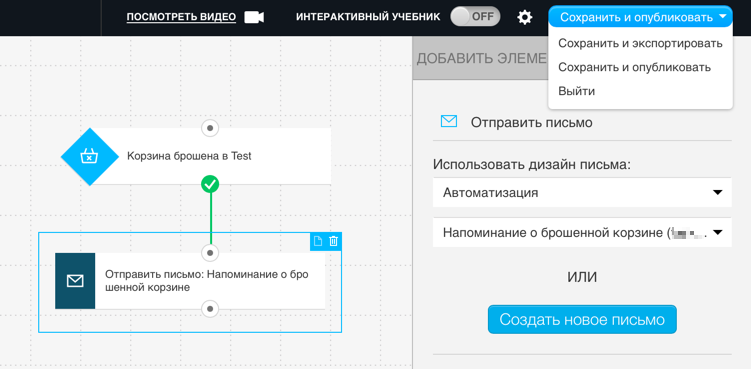The width and height of the screenshot is (751, 369).
Task: Click the top connector of cart node
Action: (x=210, y=128)
